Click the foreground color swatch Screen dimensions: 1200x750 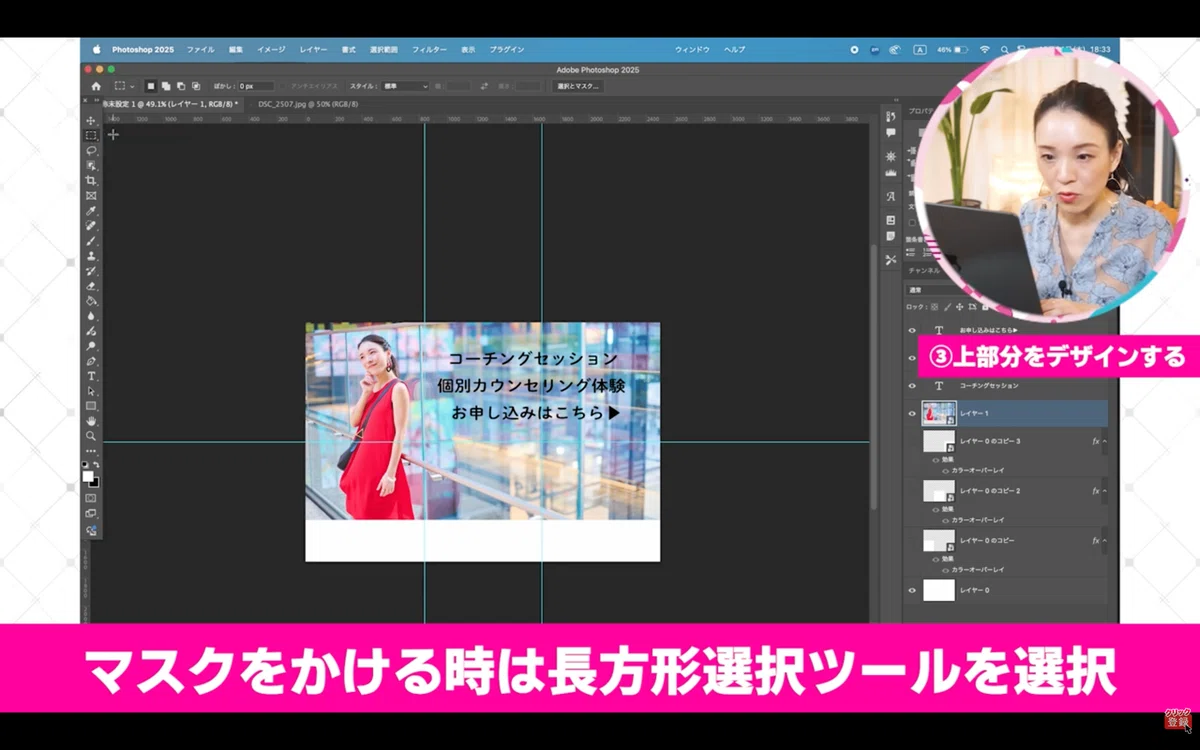click(x=88, y=476)
